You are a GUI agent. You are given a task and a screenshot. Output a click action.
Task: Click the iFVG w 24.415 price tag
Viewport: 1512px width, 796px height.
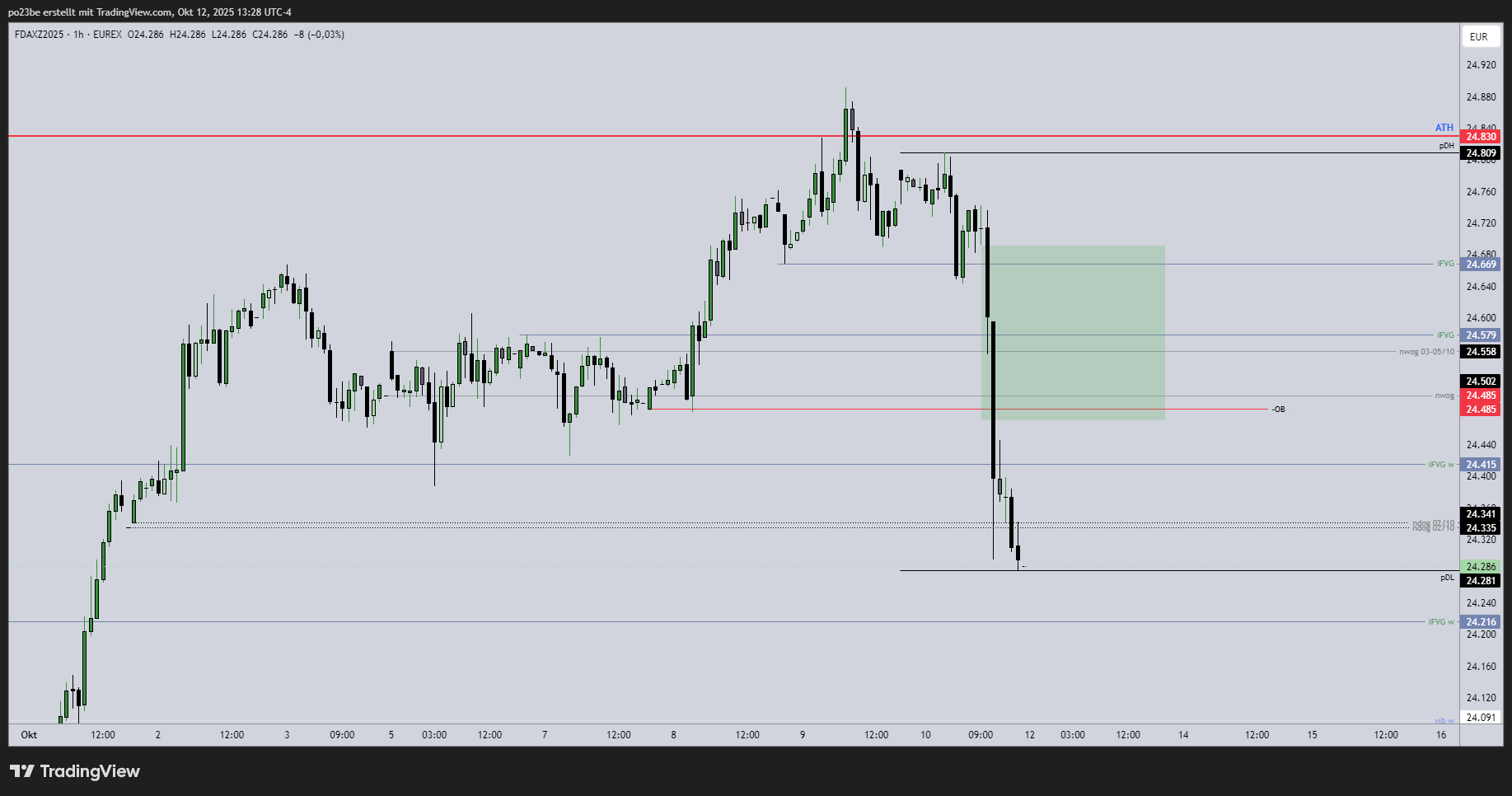(x=1481, y=465)
